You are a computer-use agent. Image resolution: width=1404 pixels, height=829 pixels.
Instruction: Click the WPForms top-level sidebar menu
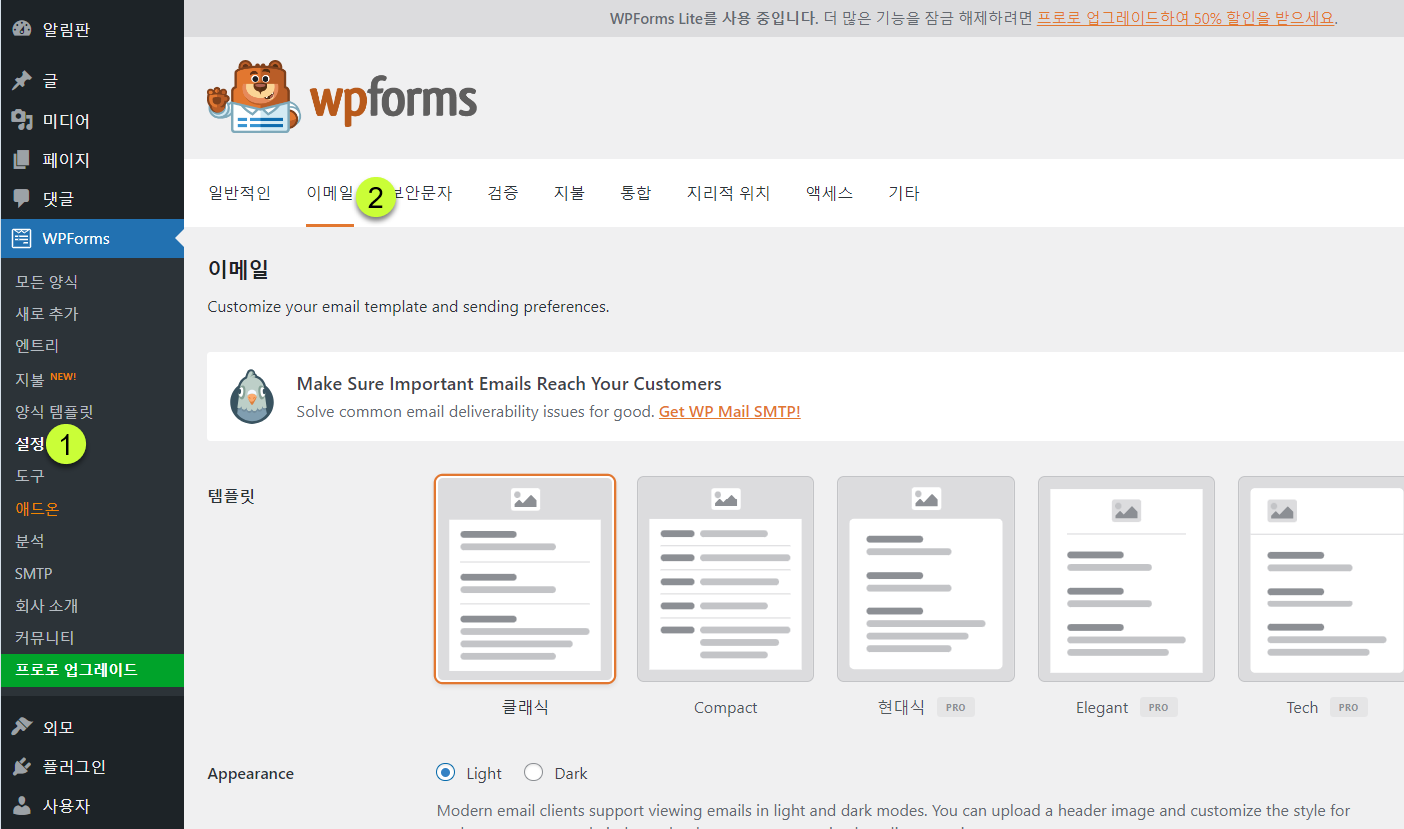(x=92, y=238)
